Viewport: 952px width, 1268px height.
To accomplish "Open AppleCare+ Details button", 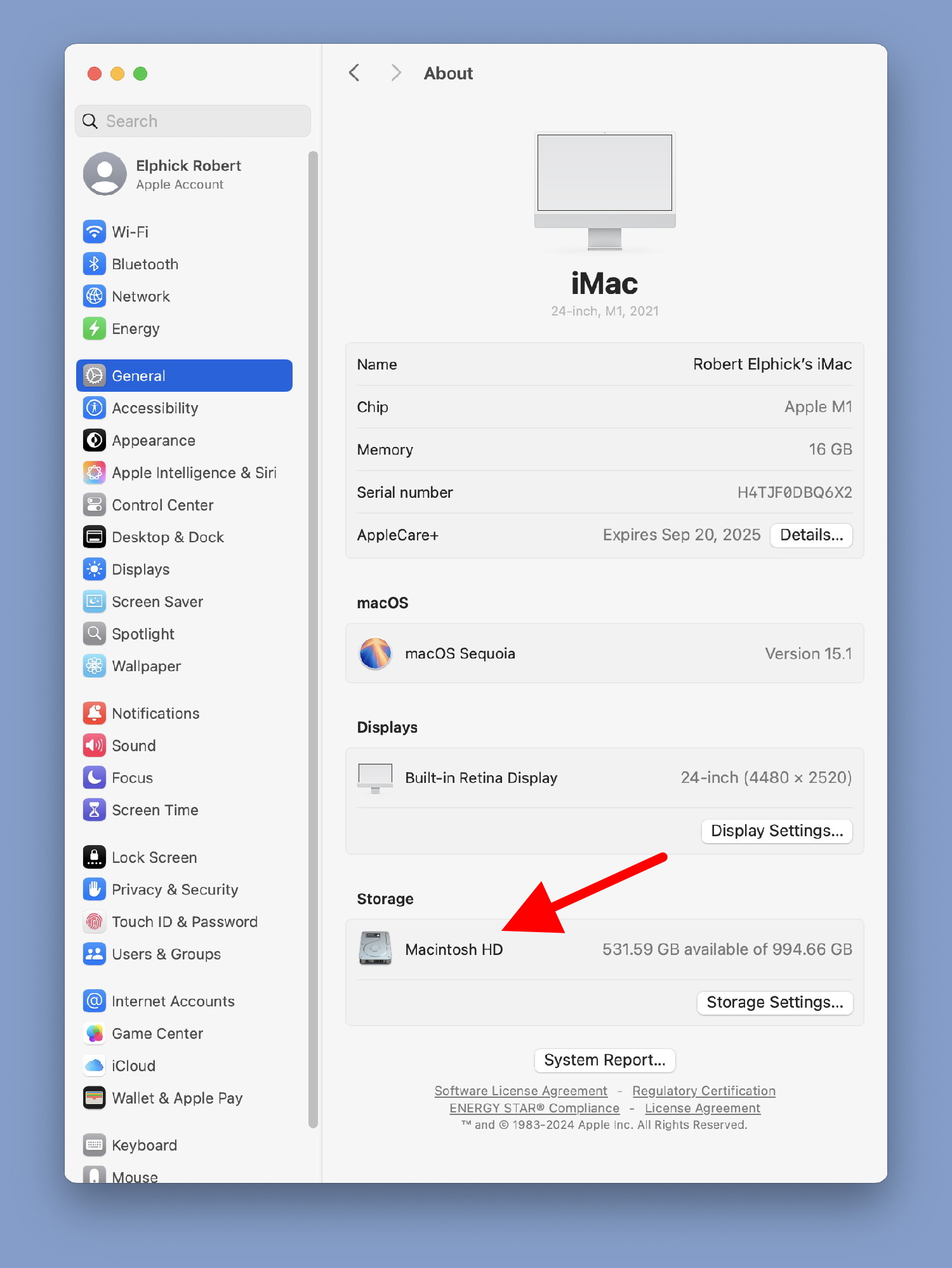I will click(x=811, y=535).
